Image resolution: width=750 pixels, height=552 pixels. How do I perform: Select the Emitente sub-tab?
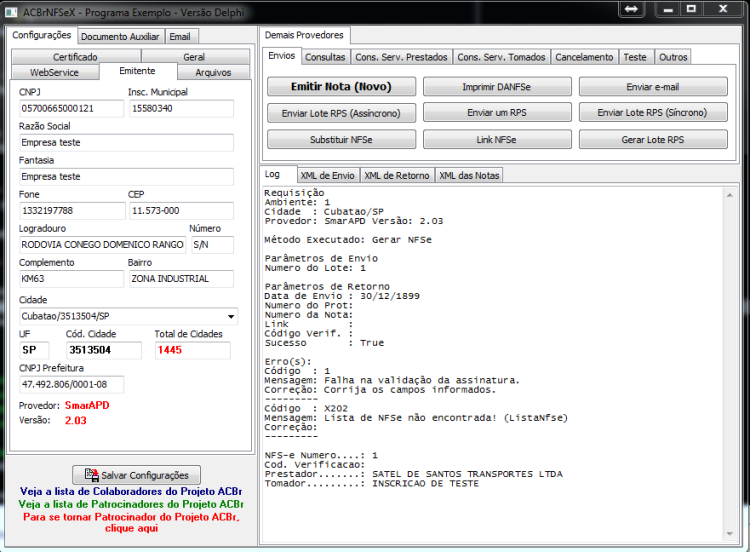point(137,71)
